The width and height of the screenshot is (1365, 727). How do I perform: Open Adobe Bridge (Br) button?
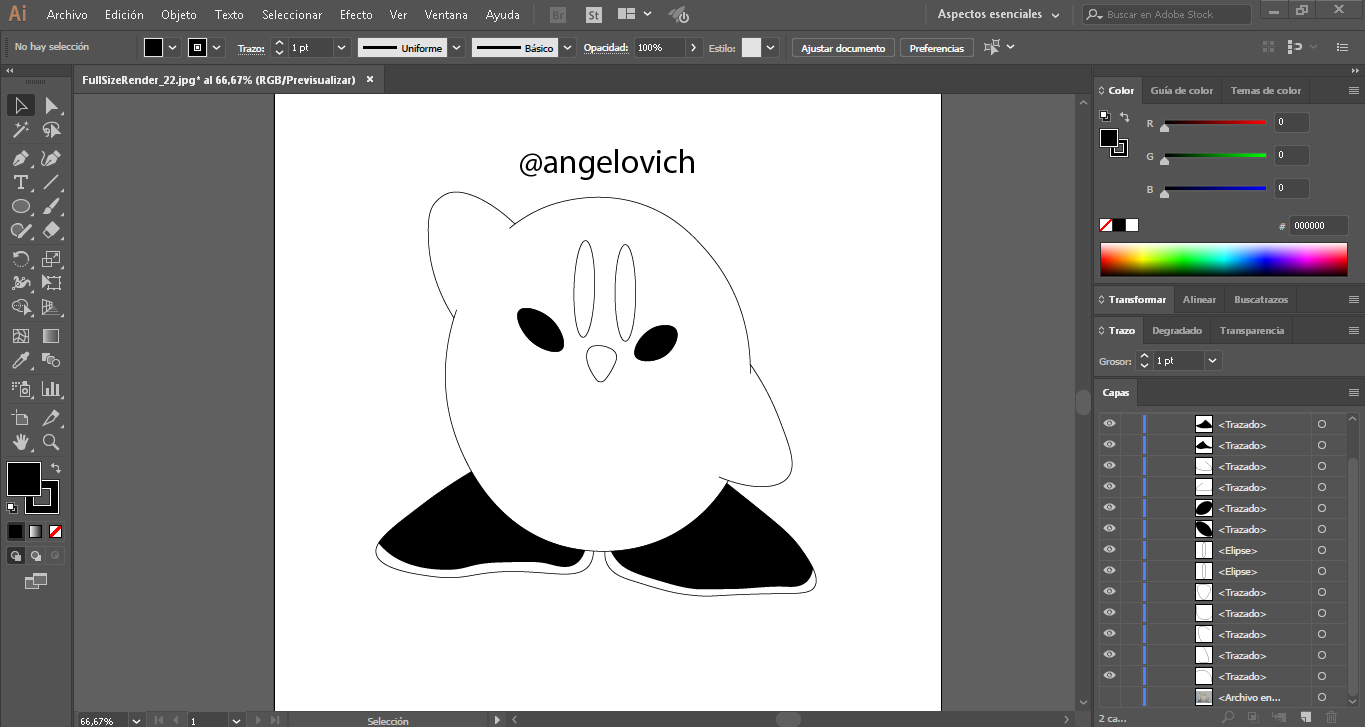point(559,15)
